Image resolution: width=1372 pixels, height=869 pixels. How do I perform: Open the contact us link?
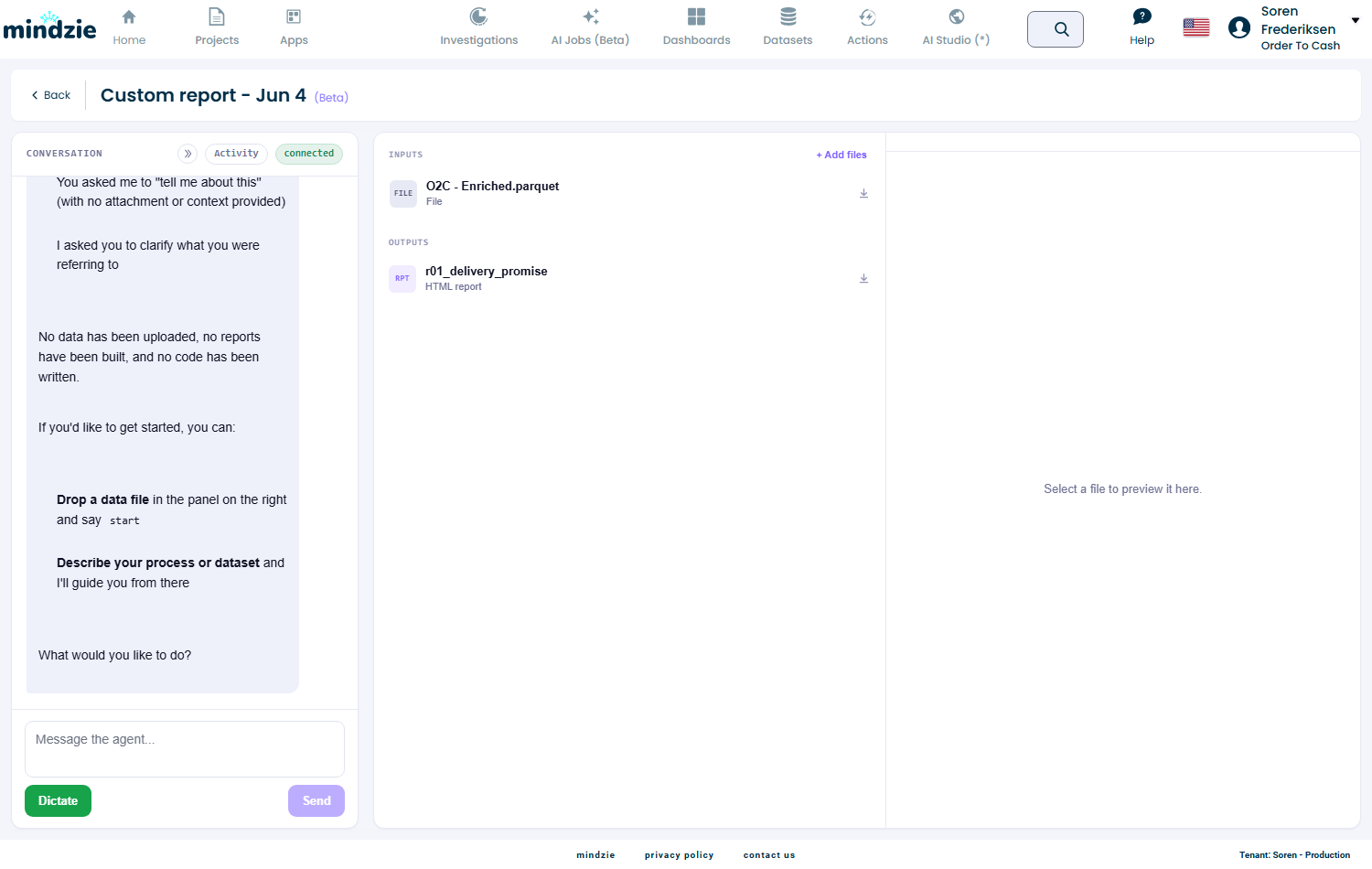point(769,855)
